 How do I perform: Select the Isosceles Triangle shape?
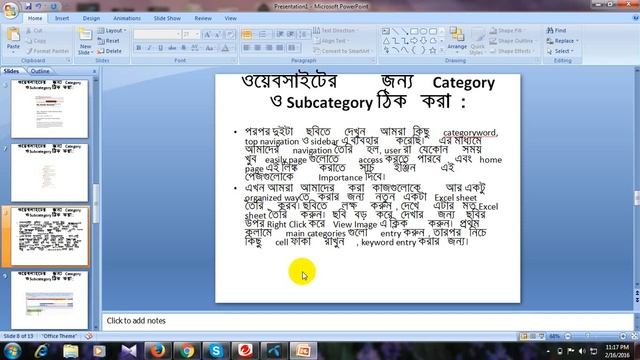(x=386, y=41)
